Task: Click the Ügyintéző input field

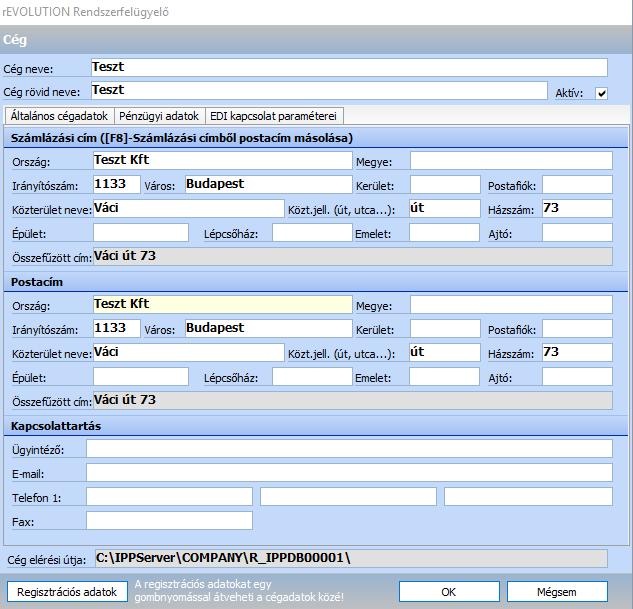Action: [x=349, y=449]
